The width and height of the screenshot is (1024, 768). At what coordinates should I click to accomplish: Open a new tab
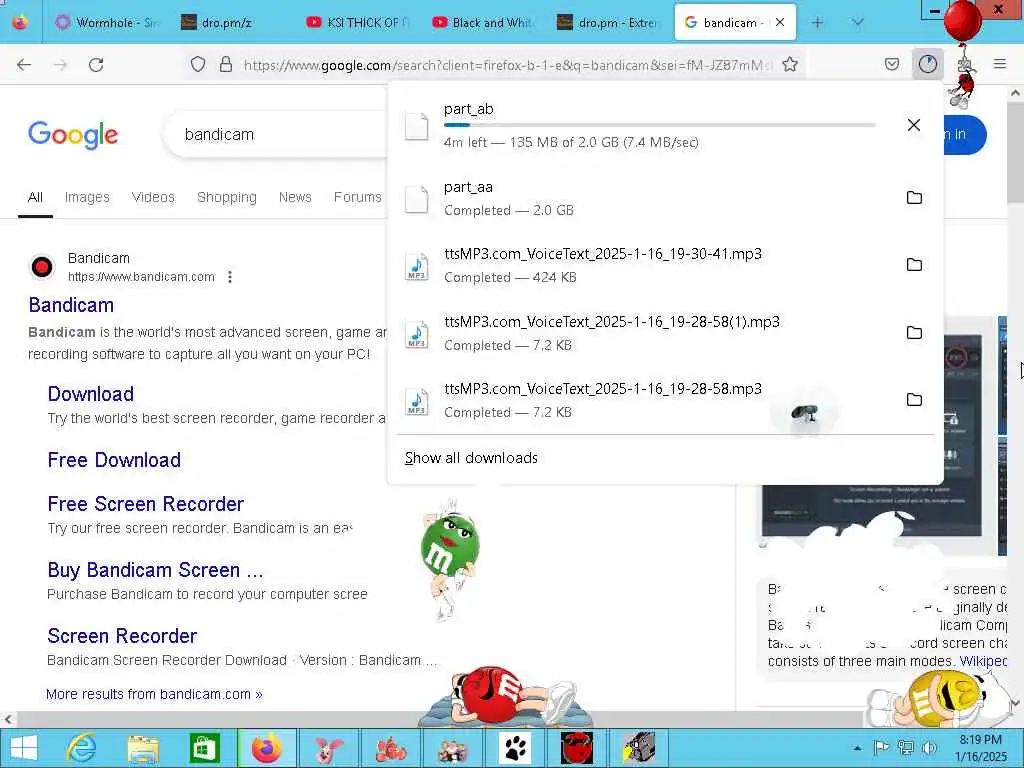(817, 23)
